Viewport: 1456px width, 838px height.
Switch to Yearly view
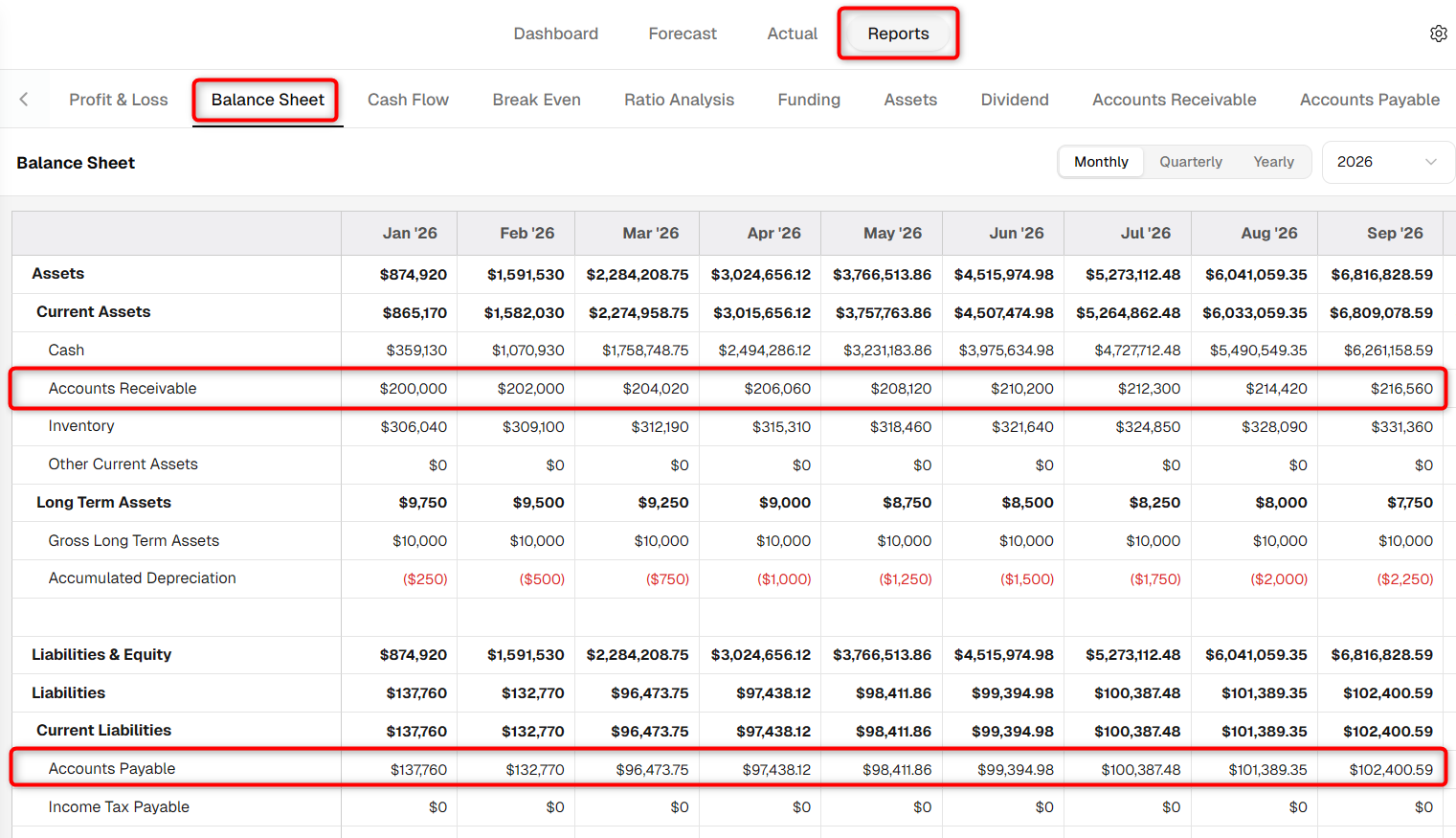(x=1273, y=162)
